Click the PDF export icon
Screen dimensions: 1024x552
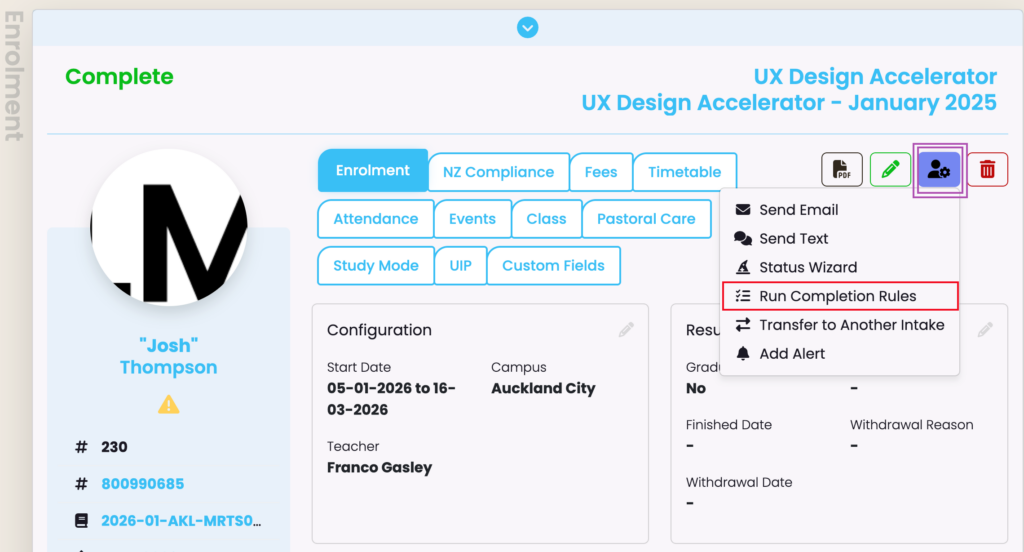coord(842,170)
